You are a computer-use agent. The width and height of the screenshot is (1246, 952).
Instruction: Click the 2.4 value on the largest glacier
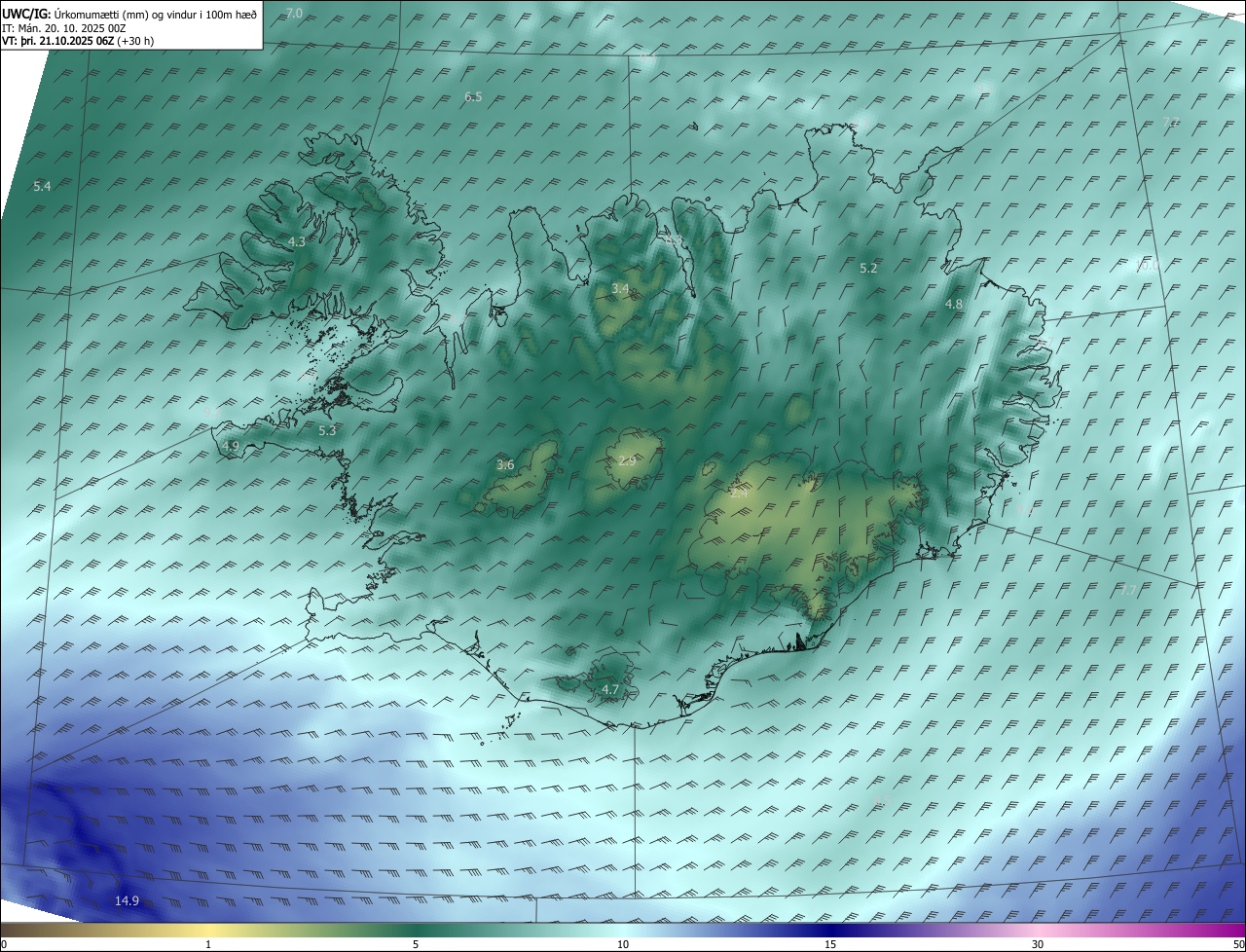tap(739, 494)
